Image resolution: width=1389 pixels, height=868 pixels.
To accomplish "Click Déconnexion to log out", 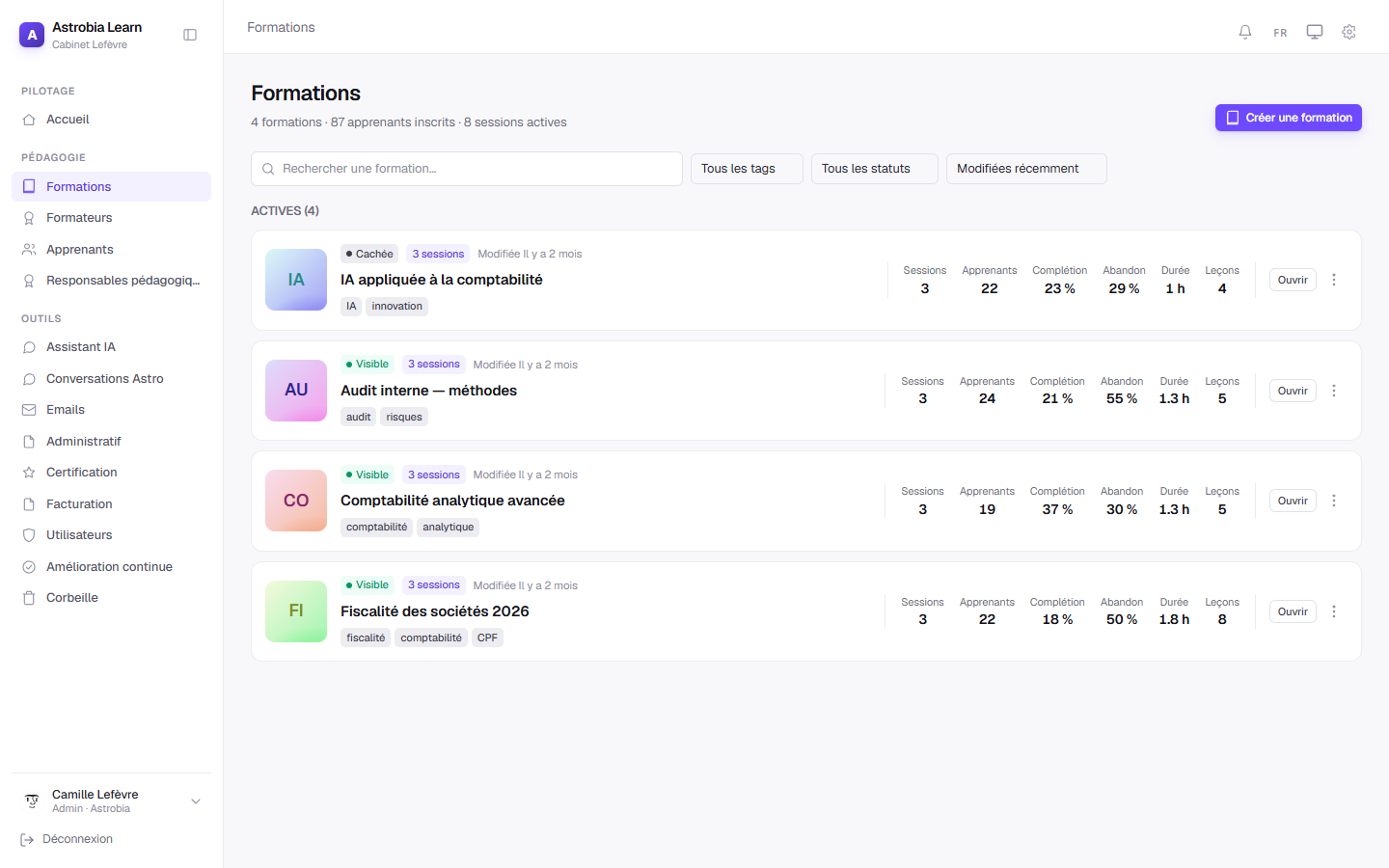I will tap(68, 839).
